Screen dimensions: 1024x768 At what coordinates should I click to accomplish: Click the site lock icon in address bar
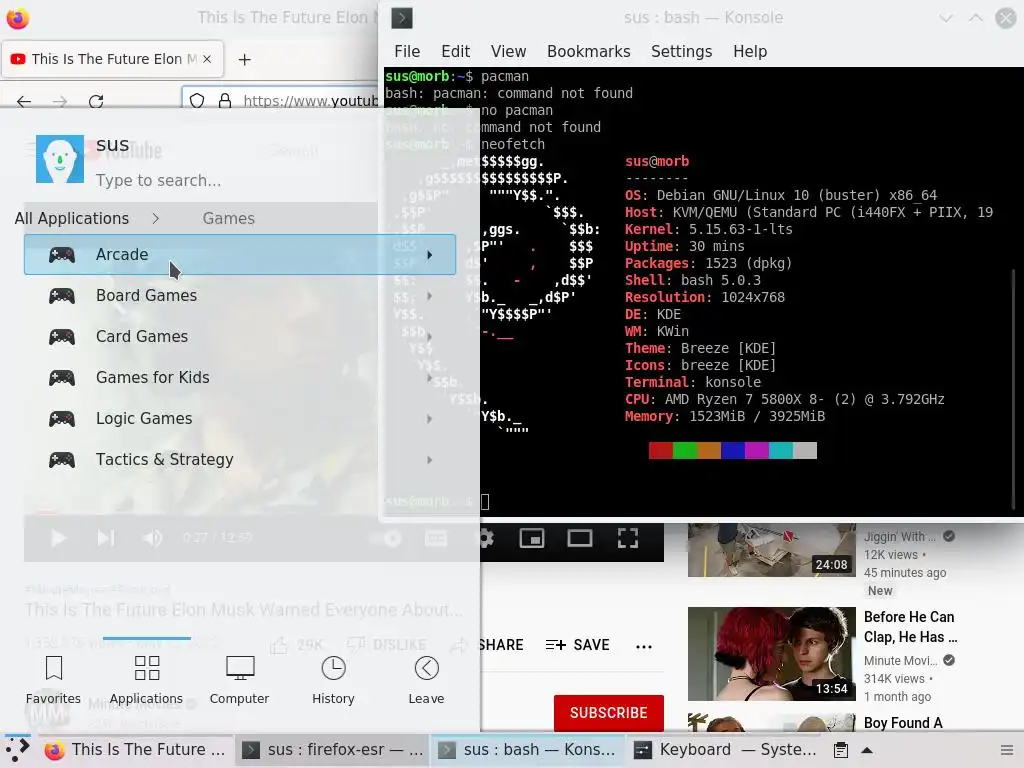coord(225,101)
